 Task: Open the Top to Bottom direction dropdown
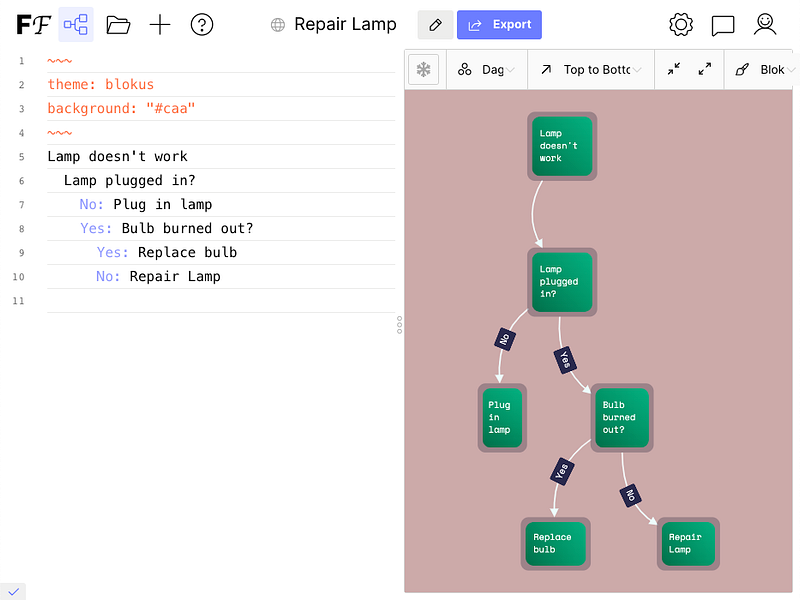590,69
